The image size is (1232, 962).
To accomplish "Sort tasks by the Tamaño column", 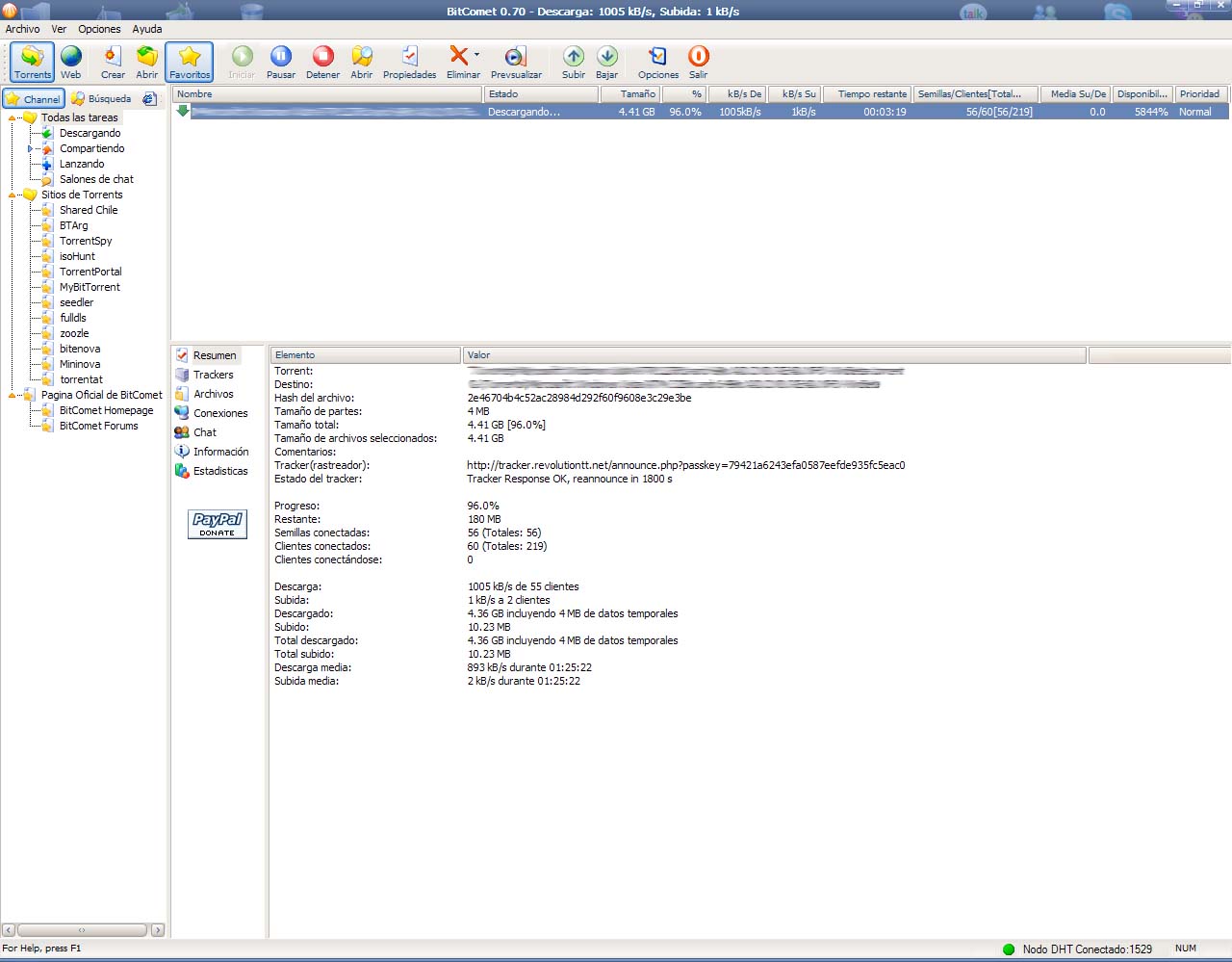I will (x=629, y=94).
